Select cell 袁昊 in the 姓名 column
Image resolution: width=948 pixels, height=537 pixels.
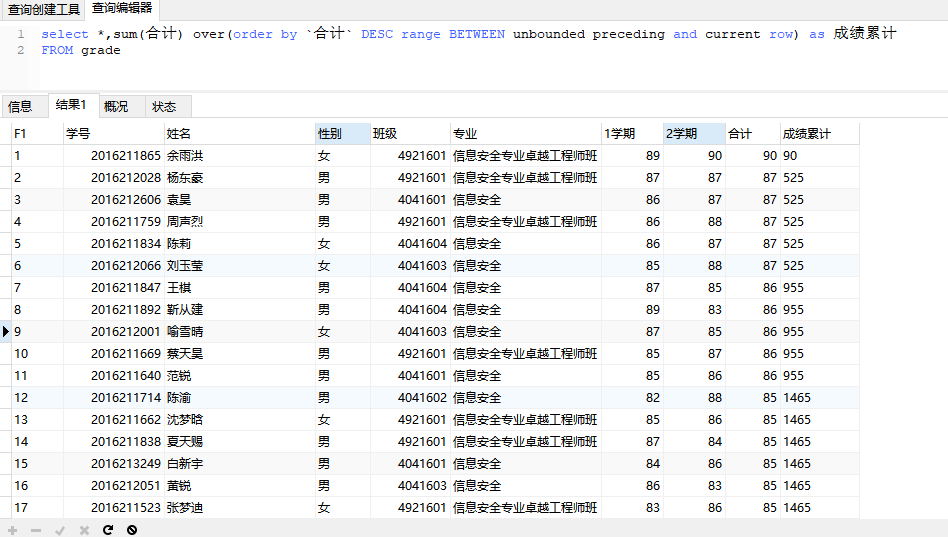pos(239,200)
